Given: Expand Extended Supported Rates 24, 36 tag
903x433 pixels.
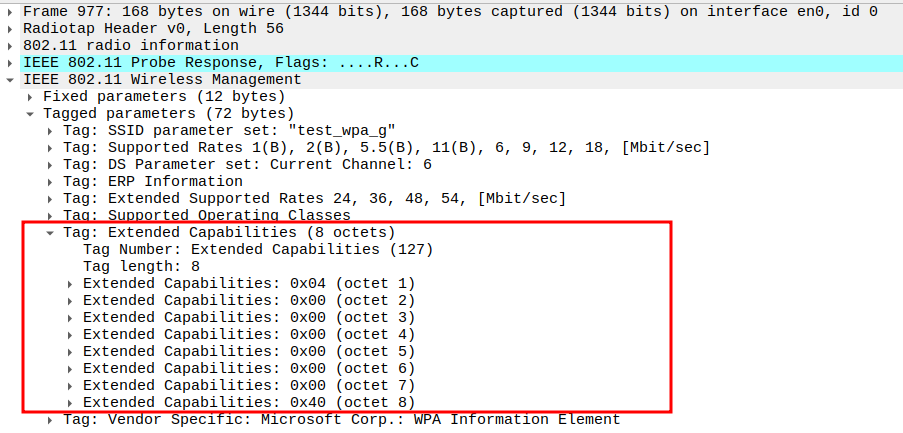Looking at the screenshot, I should tap(50, 199).
